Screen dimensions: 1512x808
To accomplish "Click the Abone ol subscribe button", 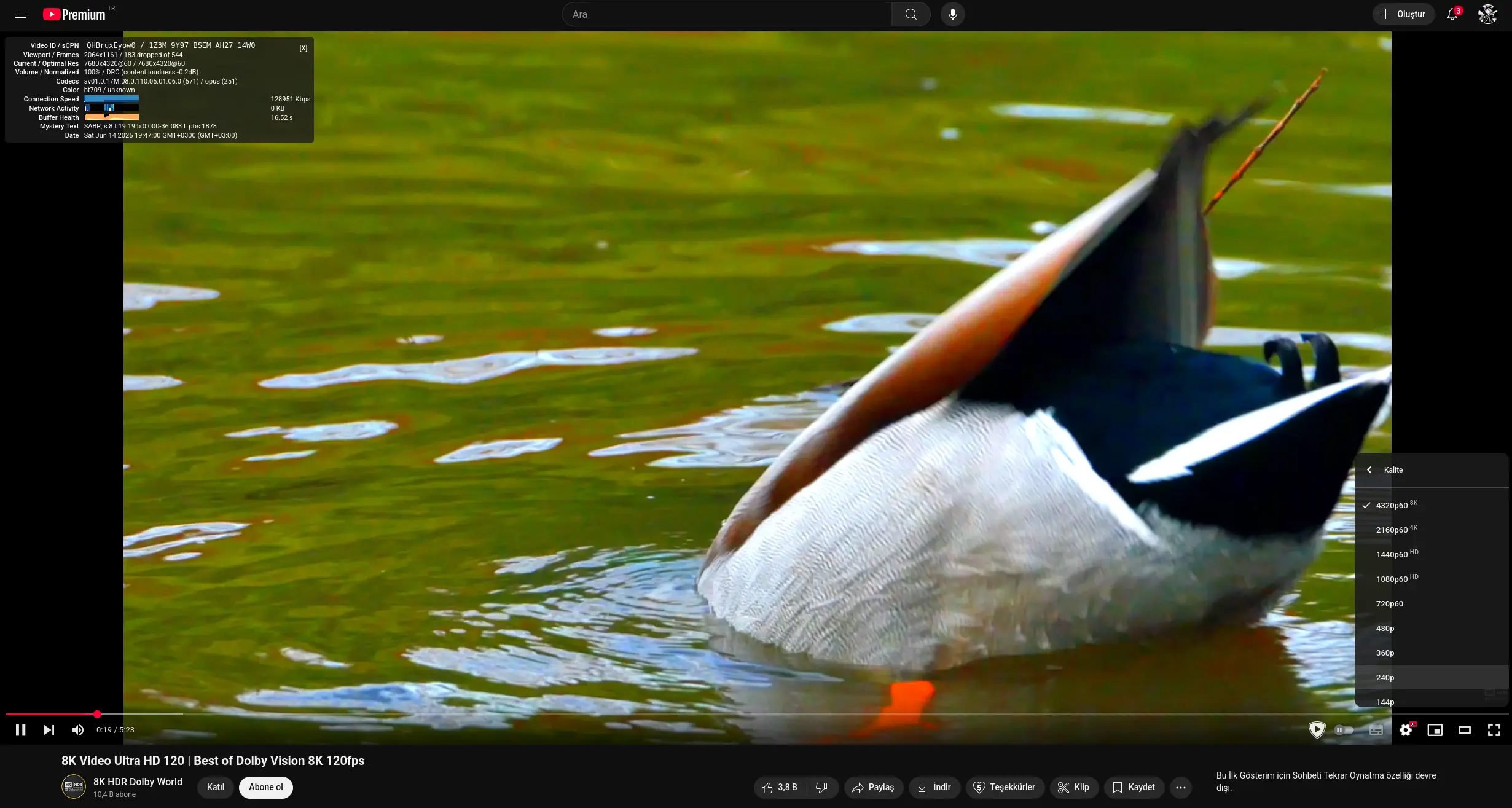I will [x=266, y=787].
